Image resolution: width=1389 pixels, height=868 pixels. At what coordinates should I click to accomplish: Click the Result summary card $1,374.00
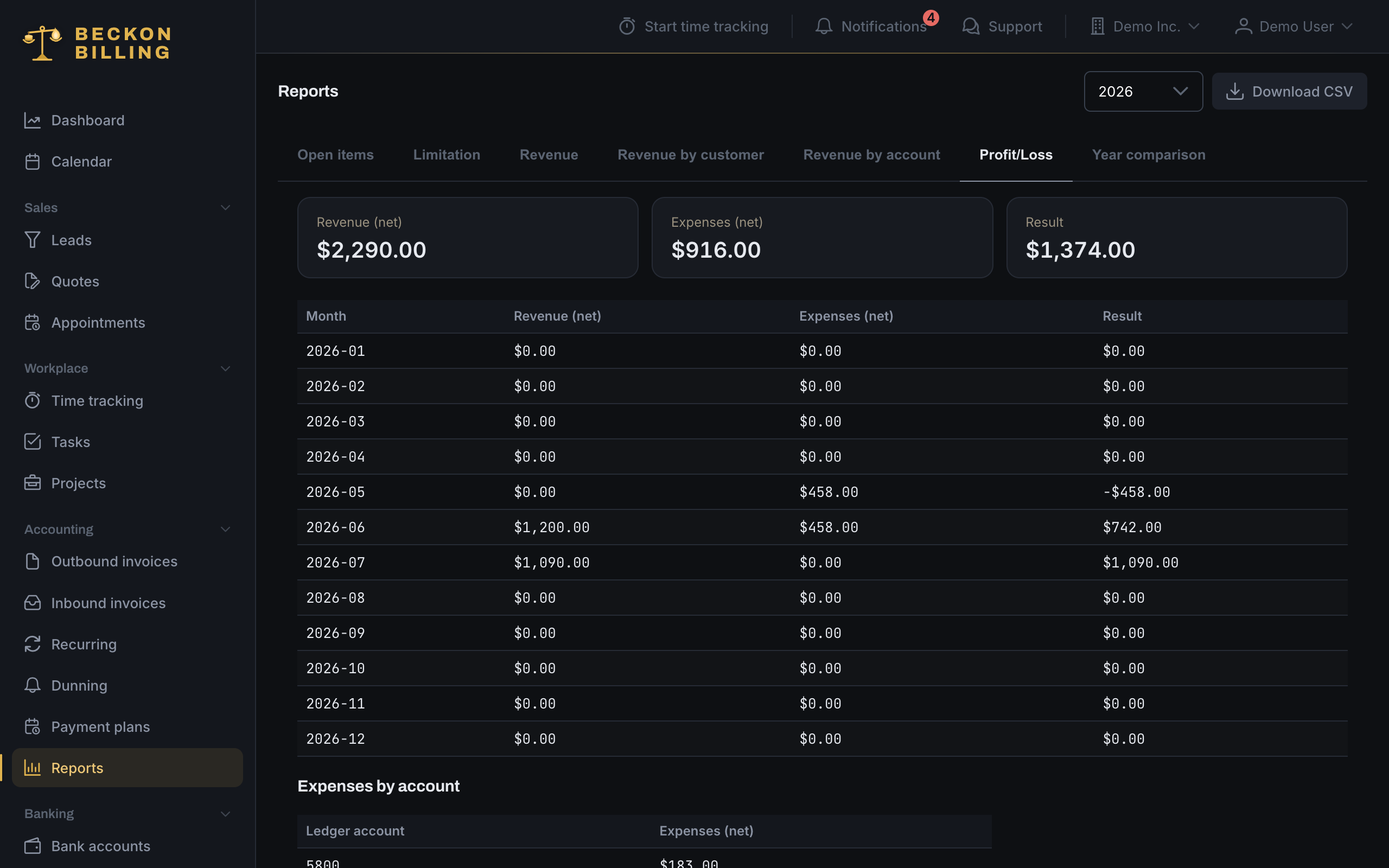[x=1177, y=238]
